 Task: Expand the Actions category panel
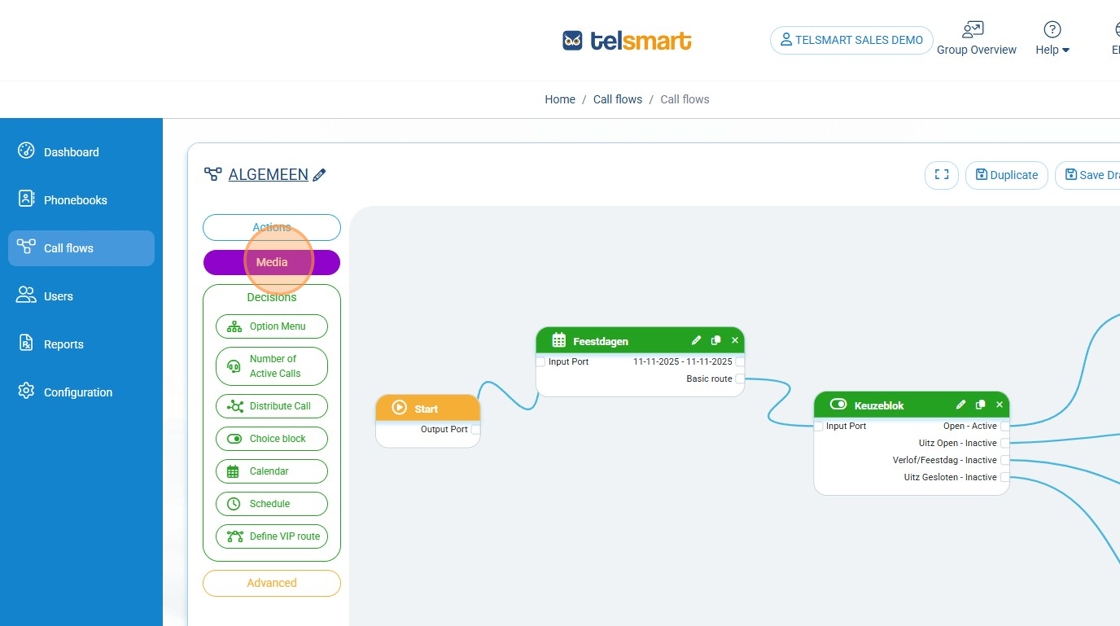(271, 227)
